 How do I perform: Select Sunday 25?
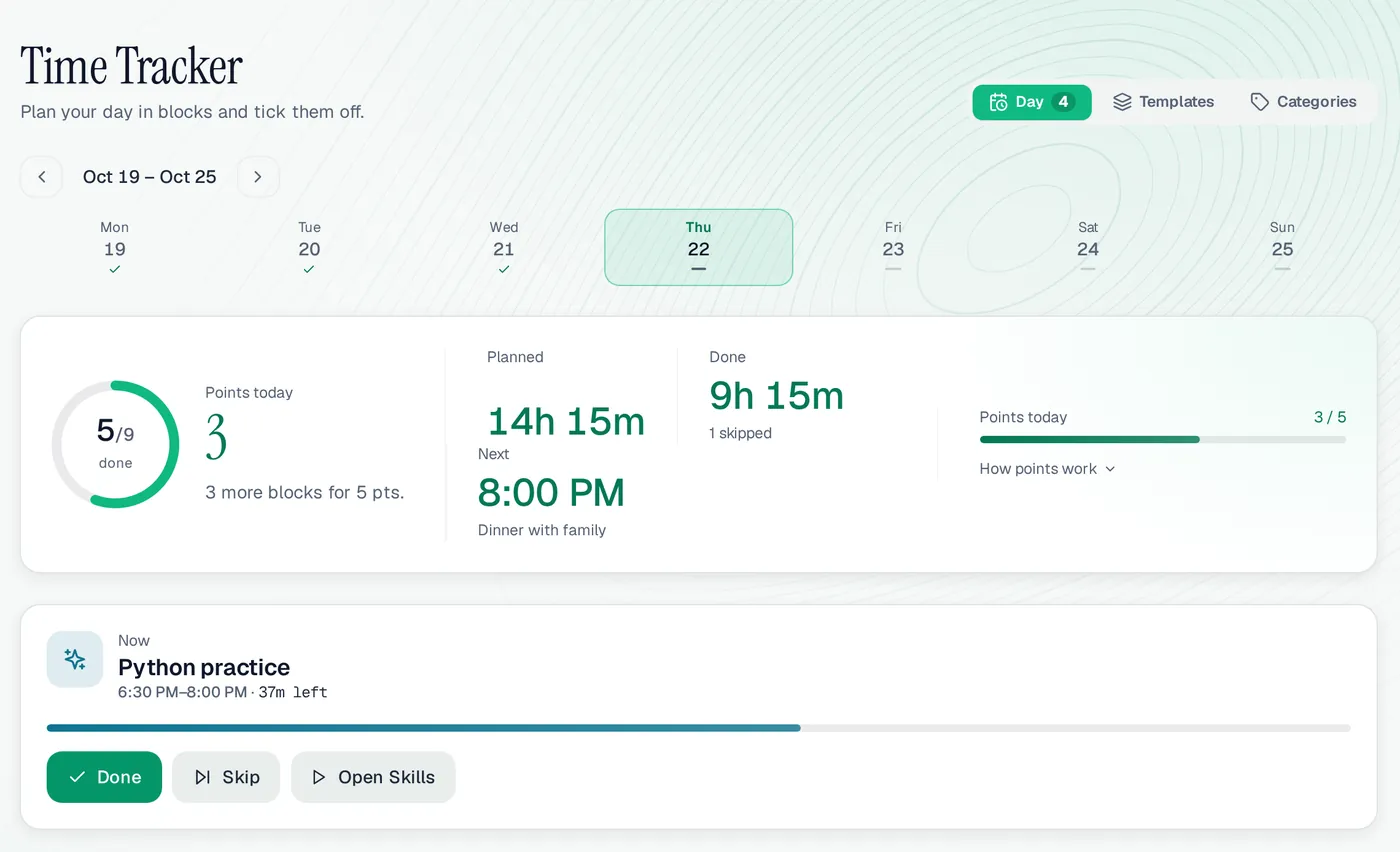[x=1282, y=247]
